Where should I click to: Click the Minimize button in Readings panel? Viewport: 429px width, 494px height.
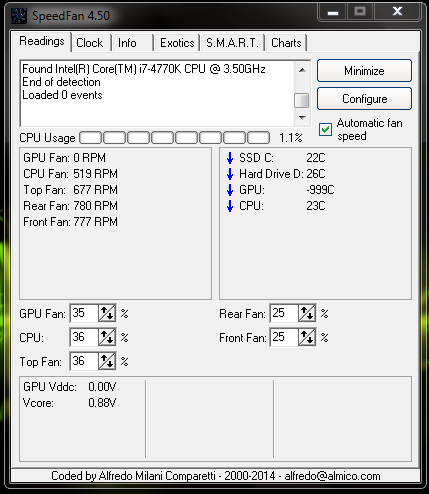tap(364, 71)
